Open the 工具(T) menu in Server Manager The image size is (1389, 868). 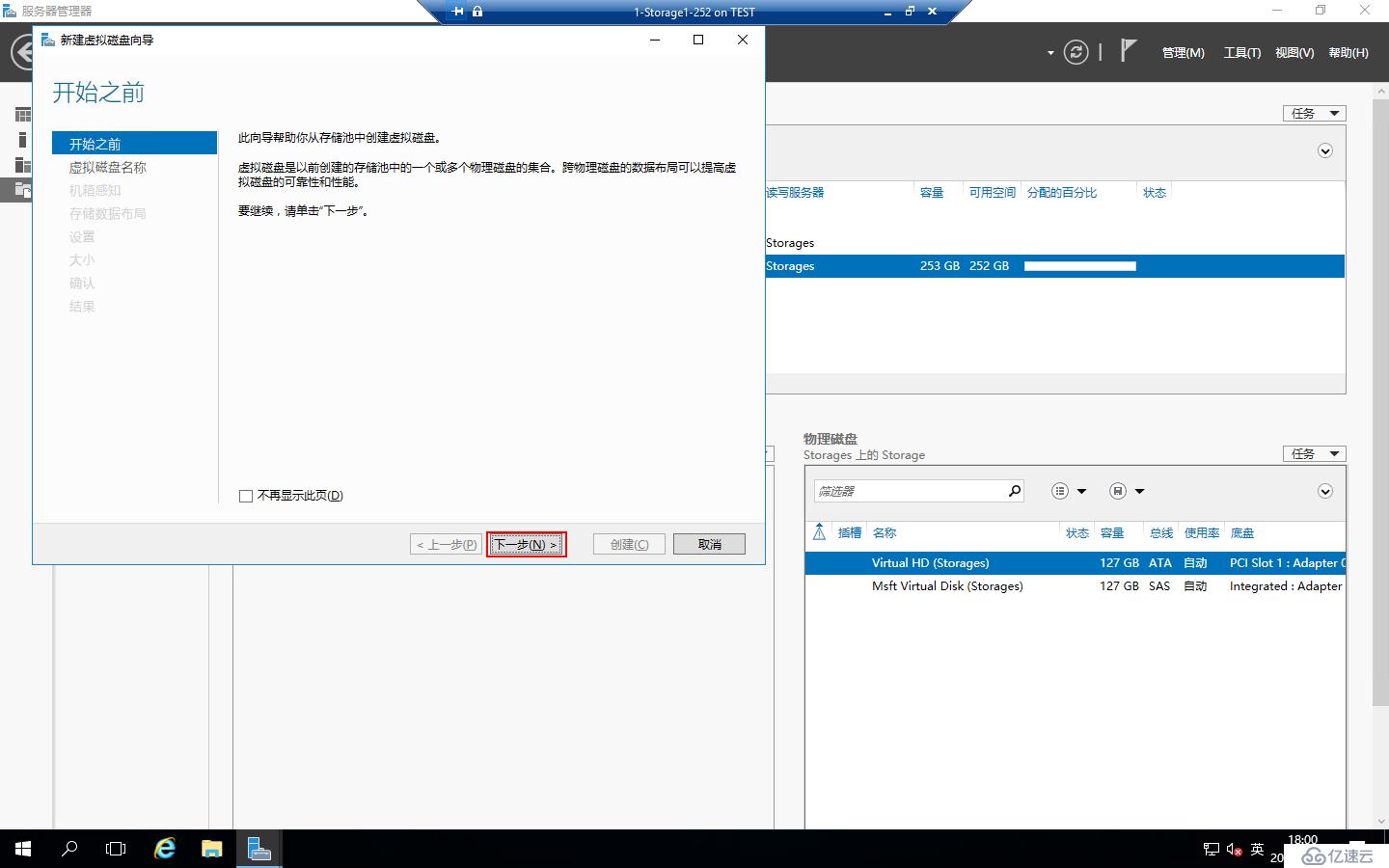coord(1242,52)
